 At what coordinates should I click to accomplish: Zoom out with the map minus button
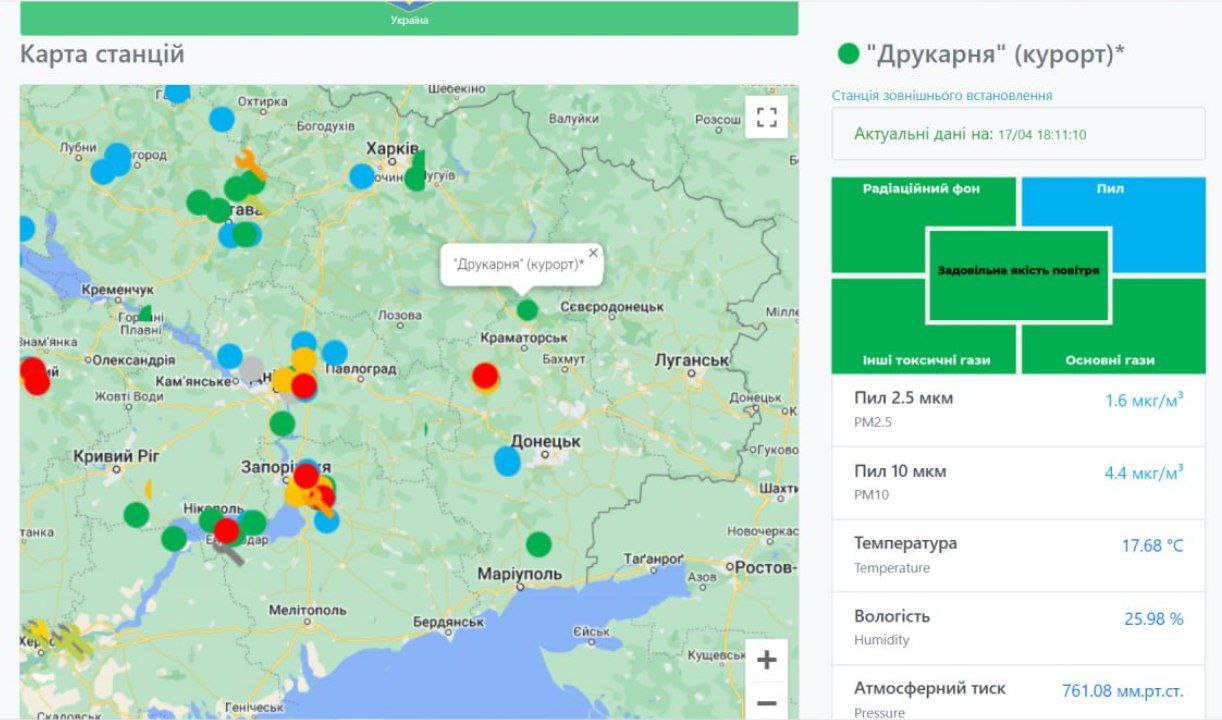(767, 702)
